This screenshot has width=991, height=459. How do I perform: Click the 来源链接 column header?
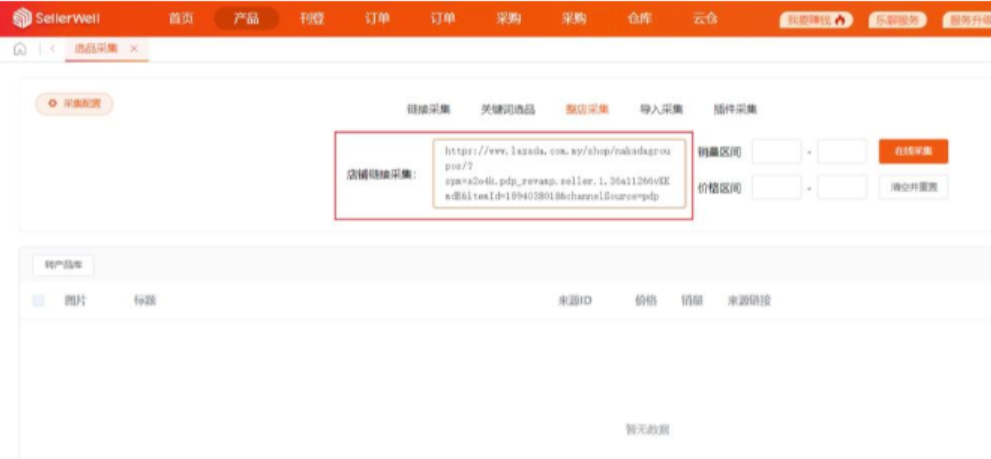[x=749, y=302]
